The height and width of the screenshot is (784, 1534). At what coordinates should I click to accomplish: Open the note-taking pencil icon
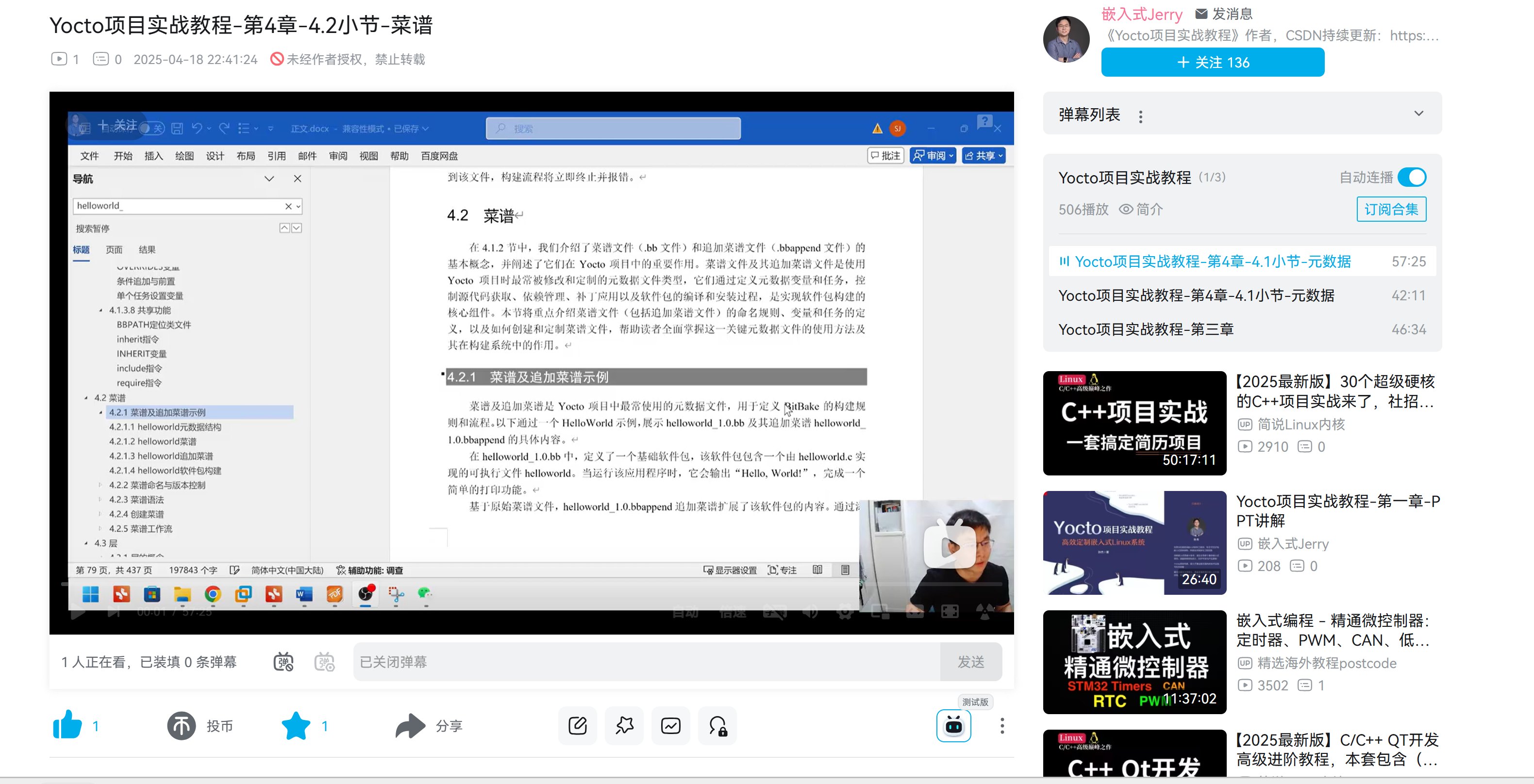[x=577, y=726]
